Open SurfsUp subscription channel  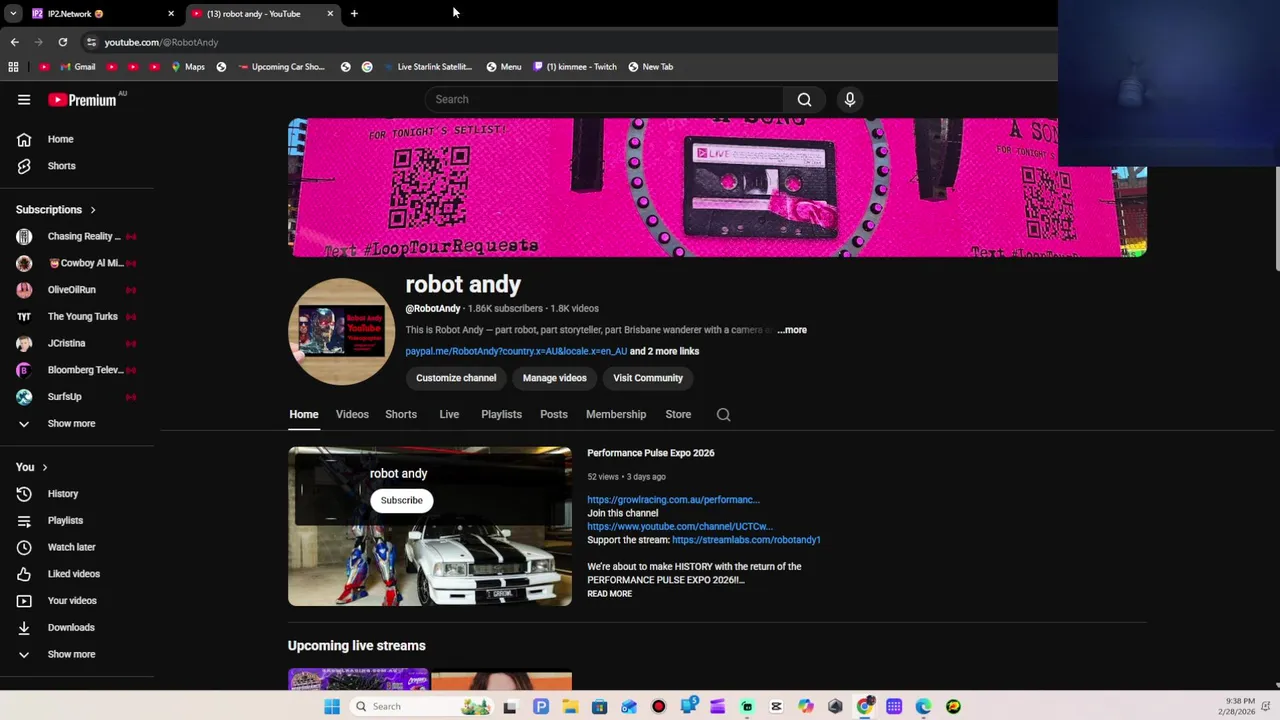pos(77,397)
